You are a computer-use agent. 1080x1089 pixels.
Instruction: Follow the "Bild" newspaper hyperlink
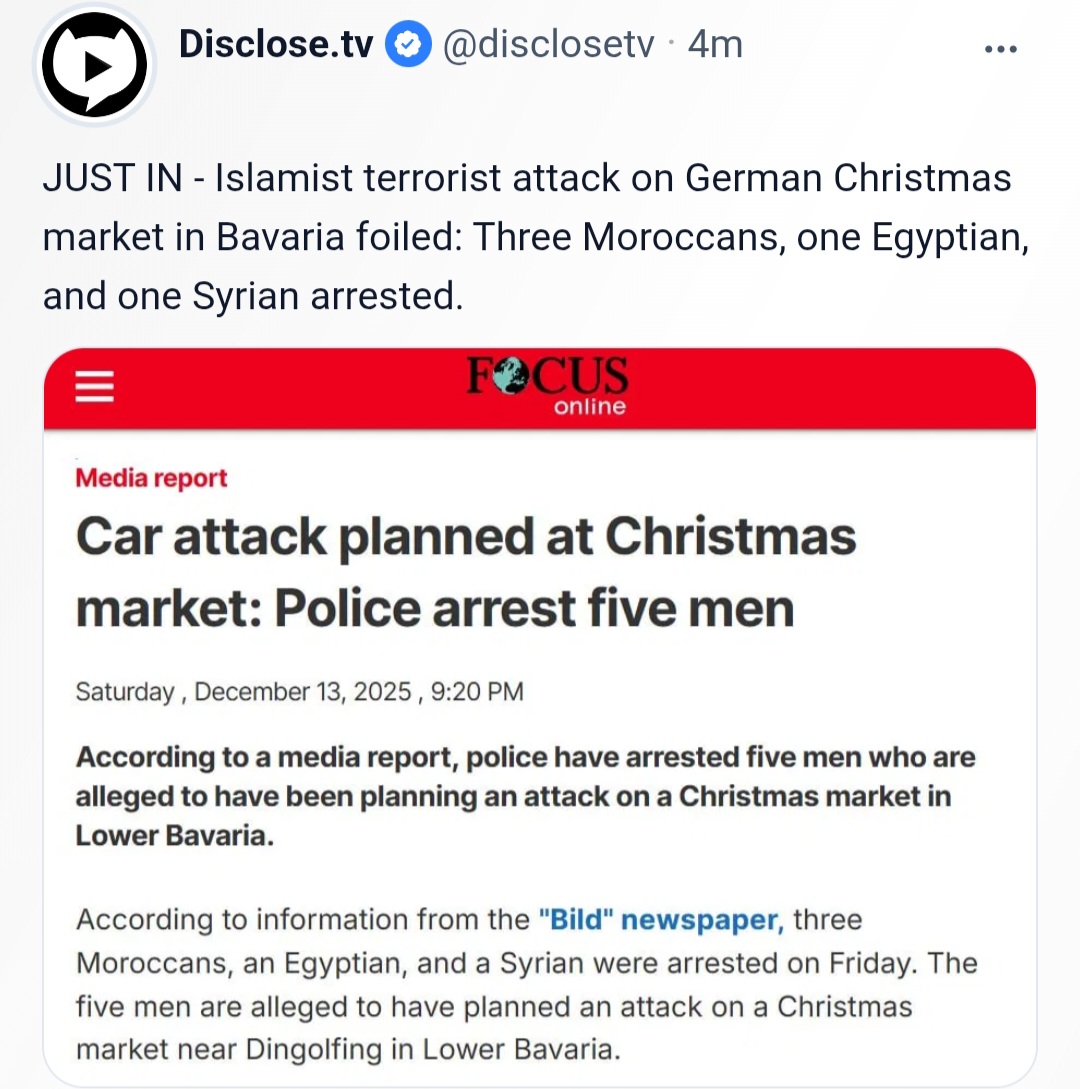click(x=661, y=919)
